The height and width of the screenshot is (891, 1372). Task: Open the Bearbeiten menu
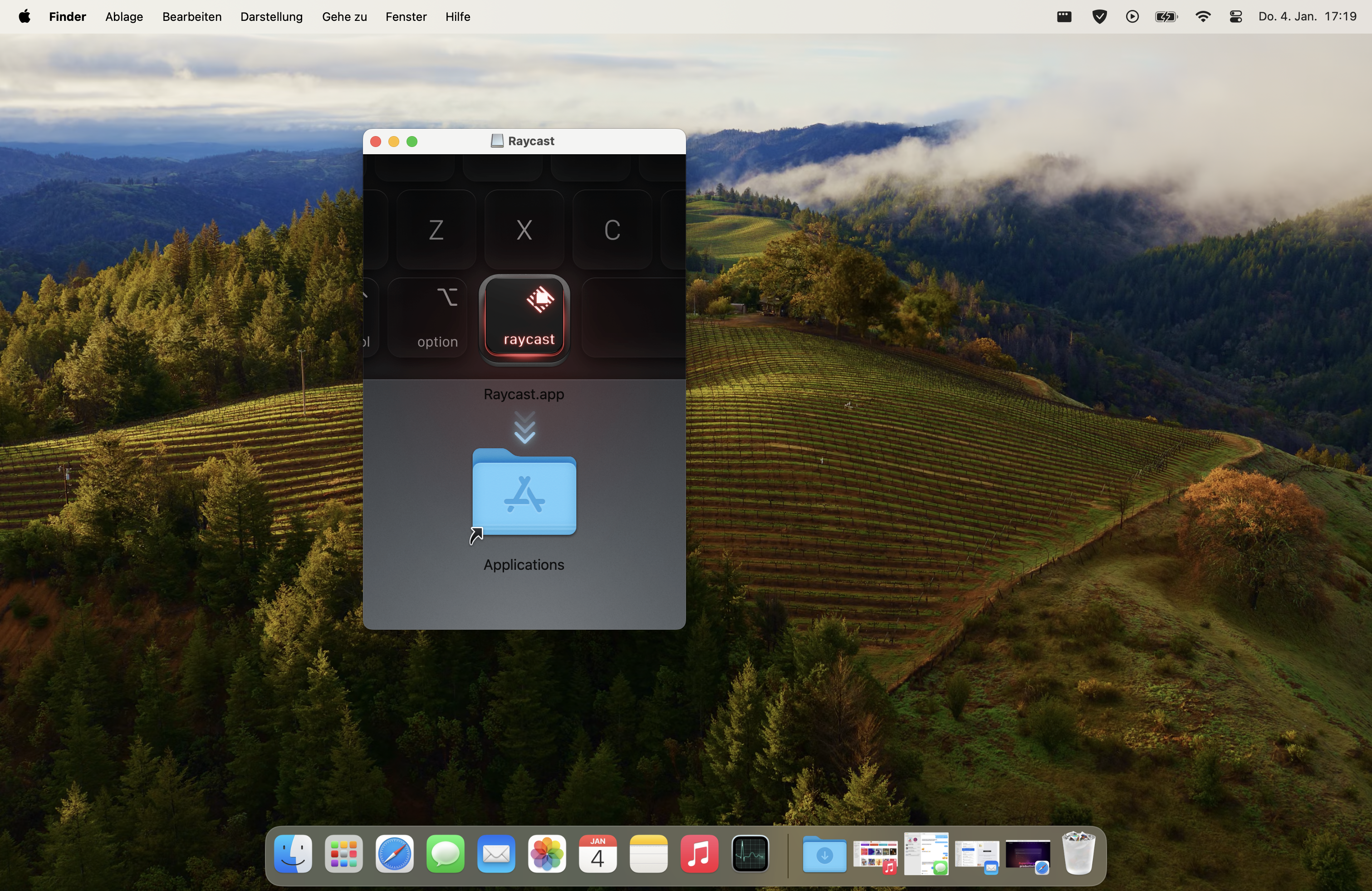click(x=192, y=16)
